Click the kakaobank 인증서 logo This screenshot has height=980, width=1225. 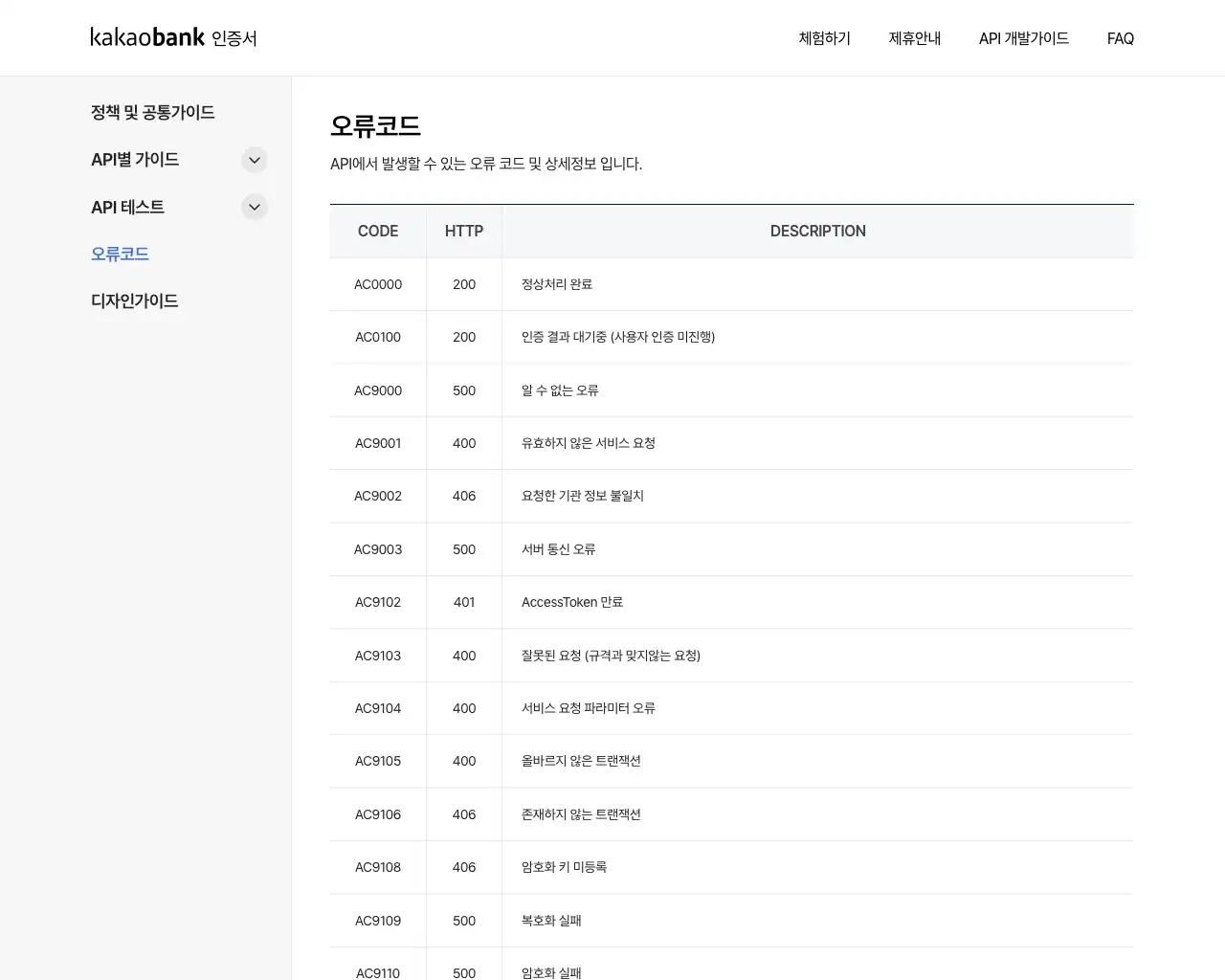tap(173, 37)
